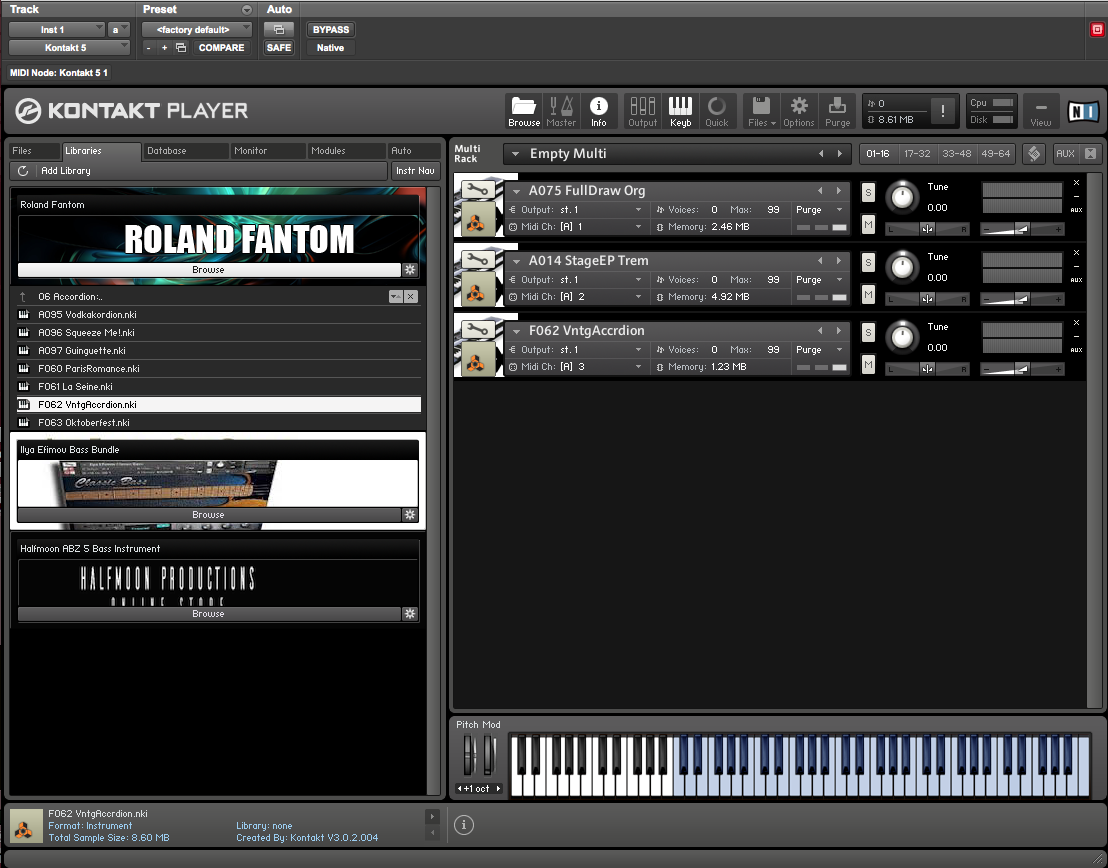
Task: Open the Kontakt 5 plugin selector dropdown
Action: coord(69,47)
